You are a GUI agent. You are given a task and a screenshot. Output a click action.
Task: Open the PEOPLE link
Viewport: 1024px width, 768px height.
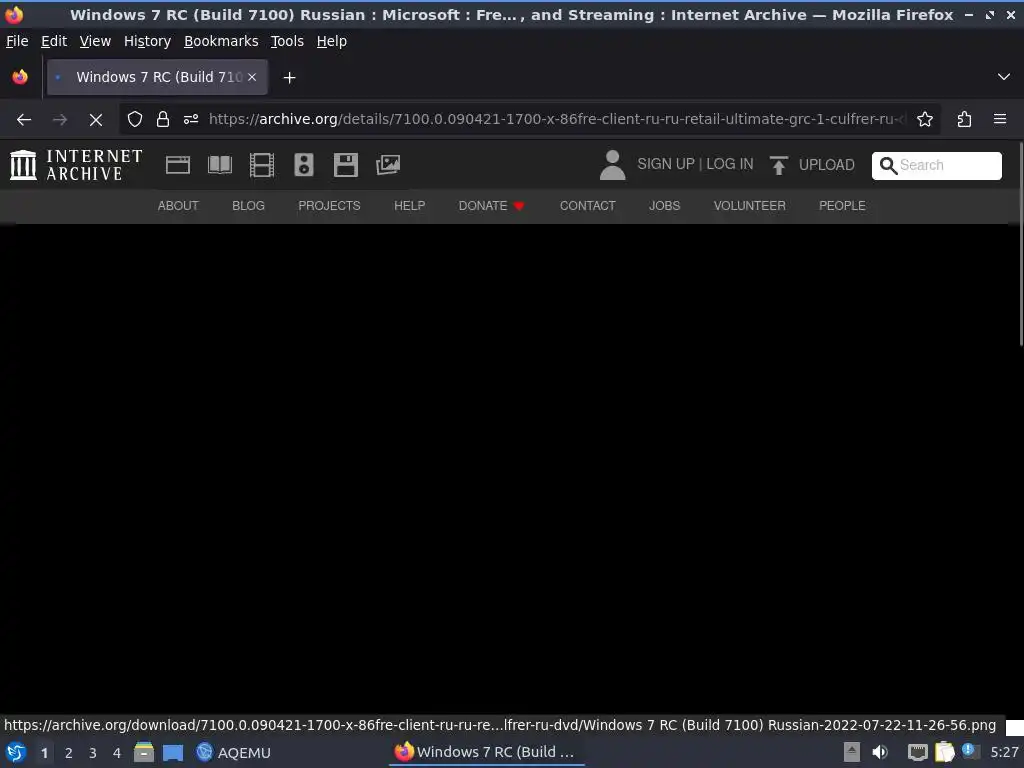[x=842, y=206]
